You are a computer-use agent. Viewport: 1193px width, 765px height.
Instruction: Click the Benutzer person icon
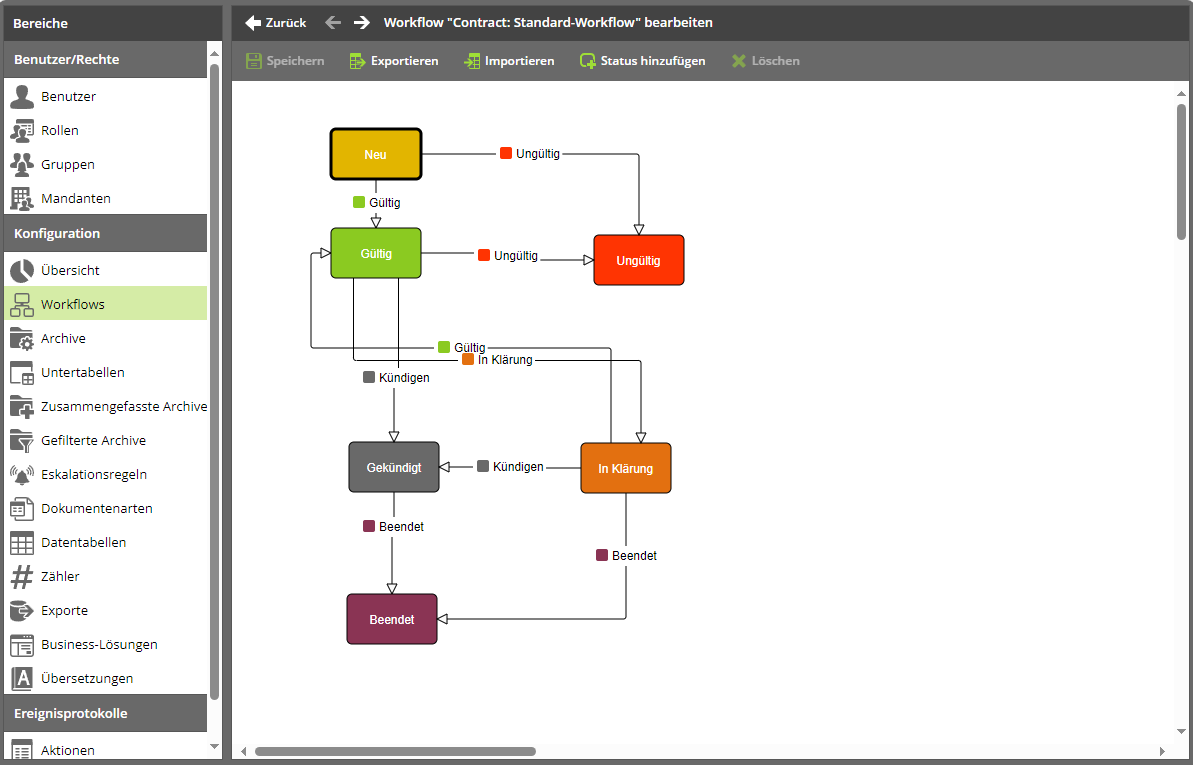22,97
